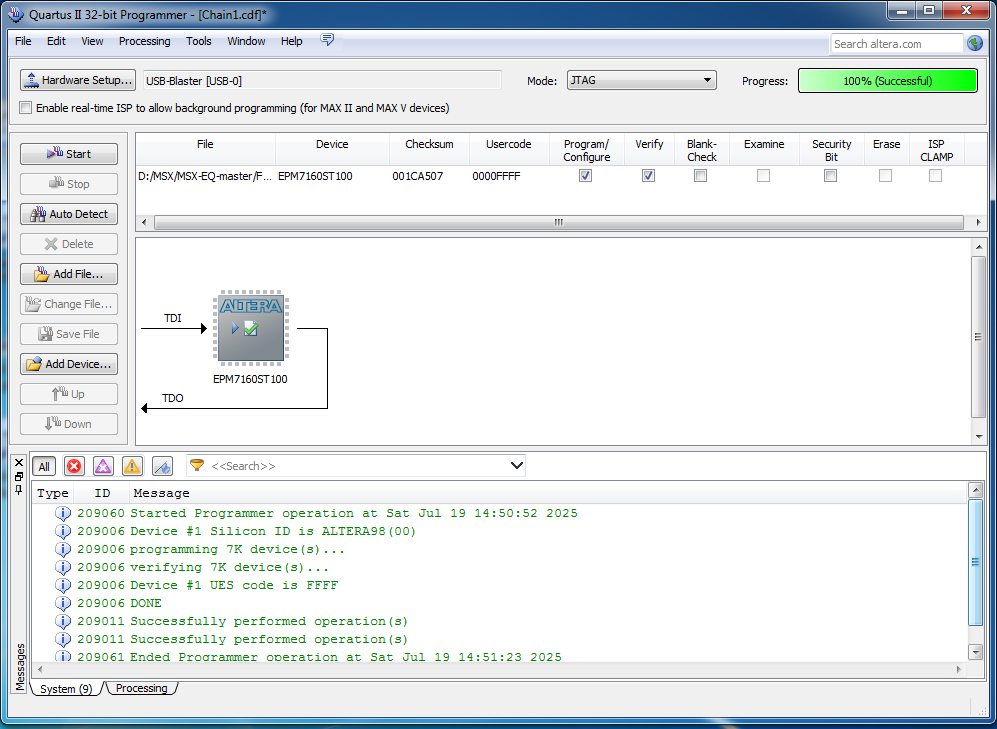Click the usercode value 0000FFFF
997x729 pixels.
[496, 176]
